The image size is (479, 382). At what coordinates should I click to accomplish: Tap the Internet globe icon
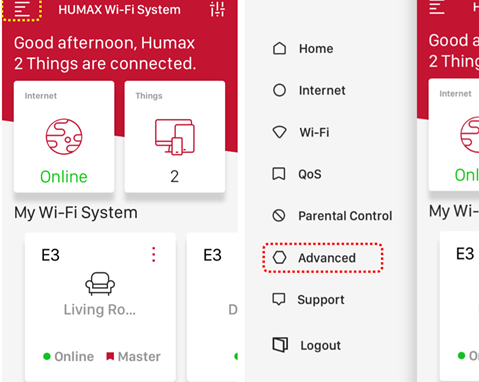pos(64,136)
